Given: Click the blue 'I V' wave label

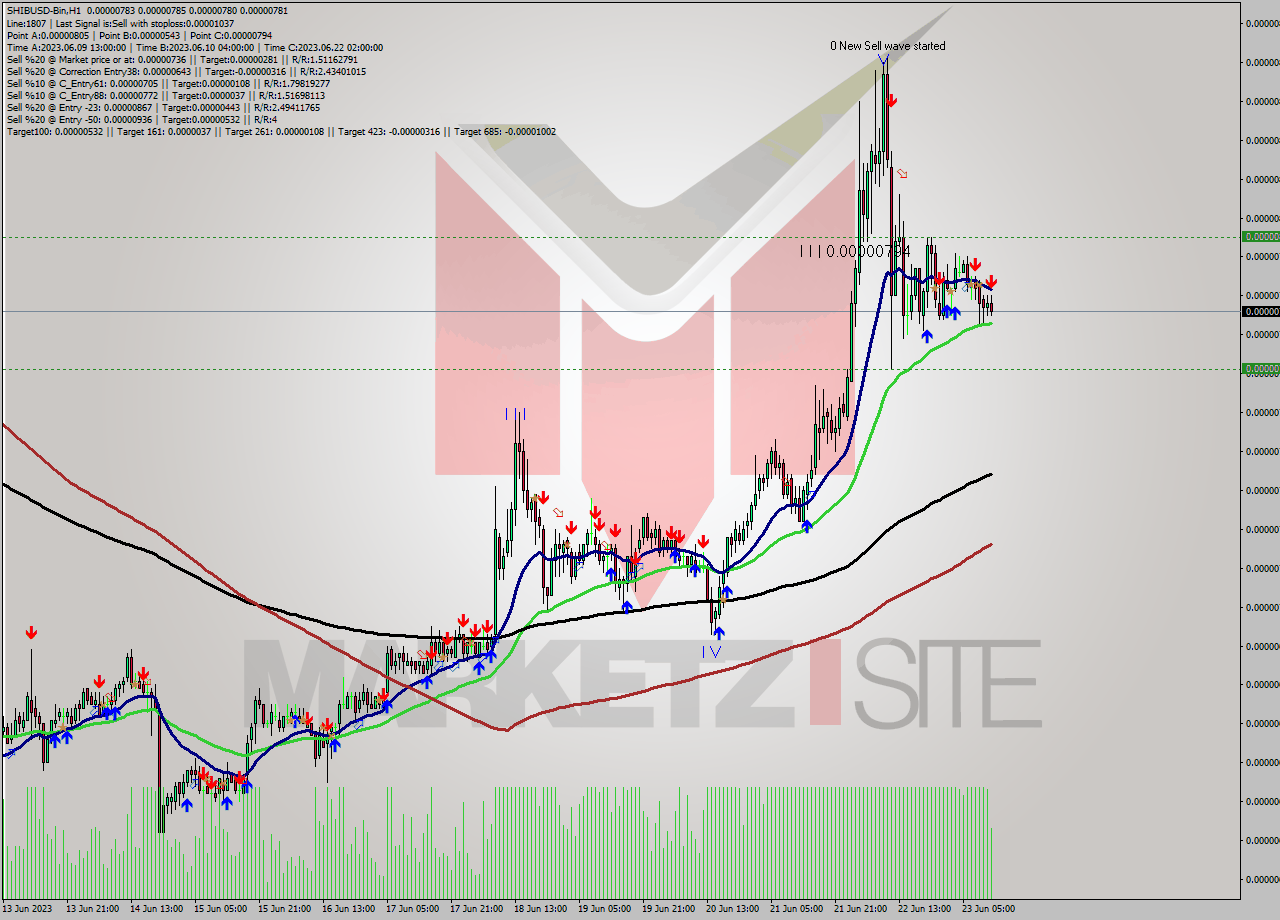Looking at the screenshot, I should [x=710, y=651].
